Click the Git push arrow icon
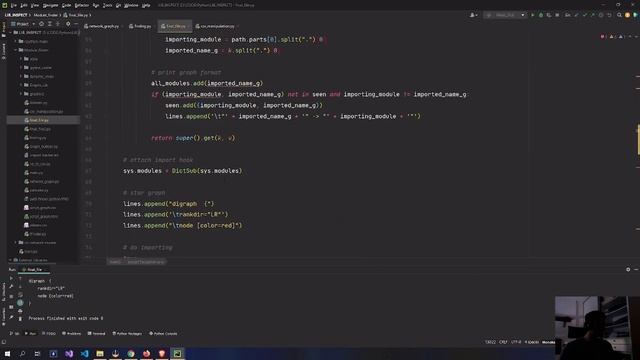640x360 pixels. tap(593, 15)
